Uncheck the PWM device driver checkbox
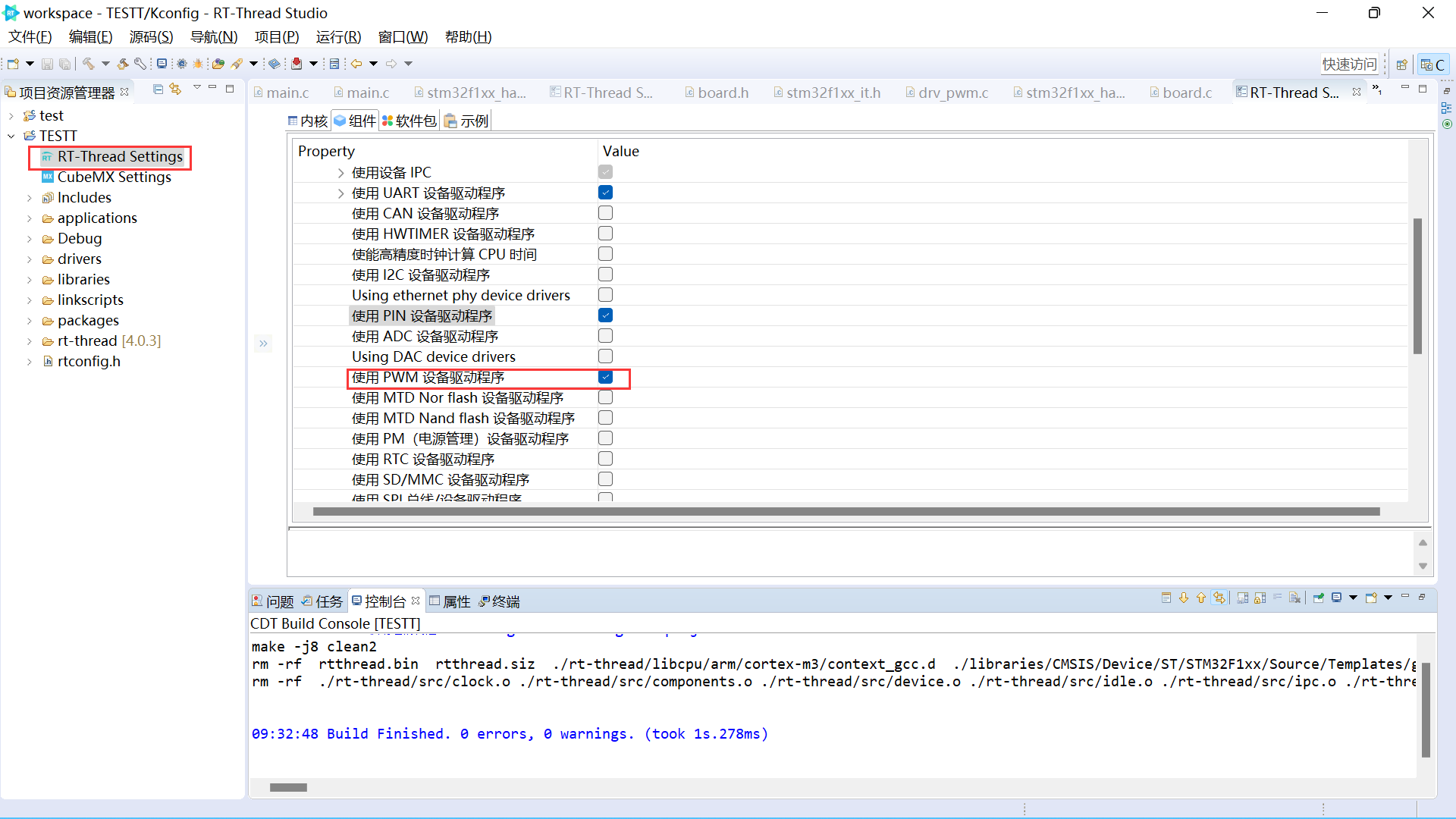 coord(605,377)
